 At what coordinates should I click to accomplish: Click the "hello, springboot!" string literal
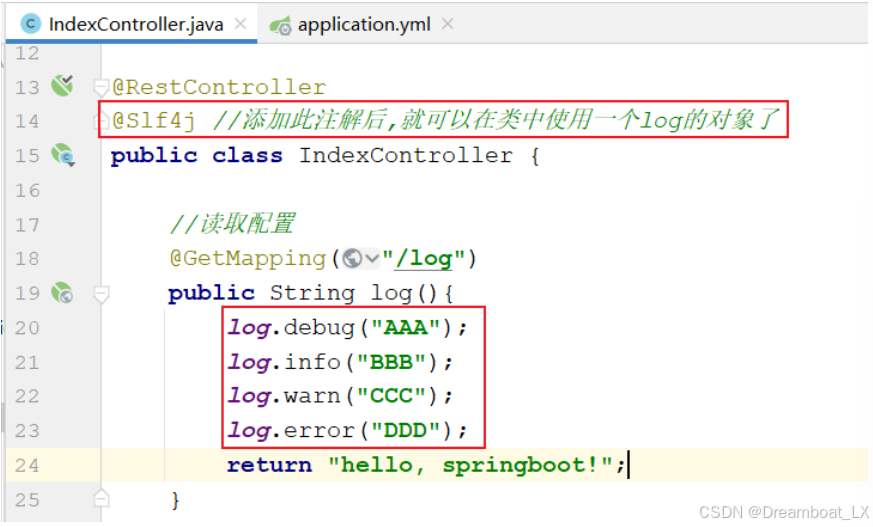coord(470,465)
